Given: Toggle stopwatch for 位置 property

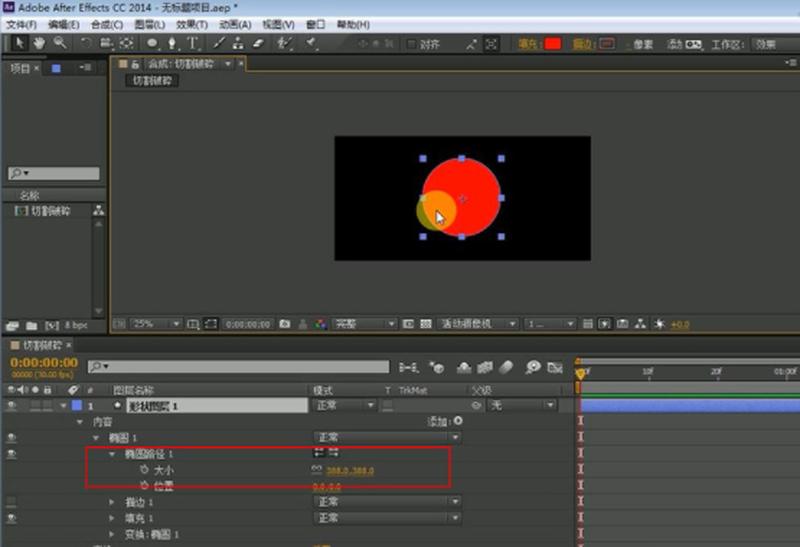Looking at the screenshot, I should click(x=144, y=485).
